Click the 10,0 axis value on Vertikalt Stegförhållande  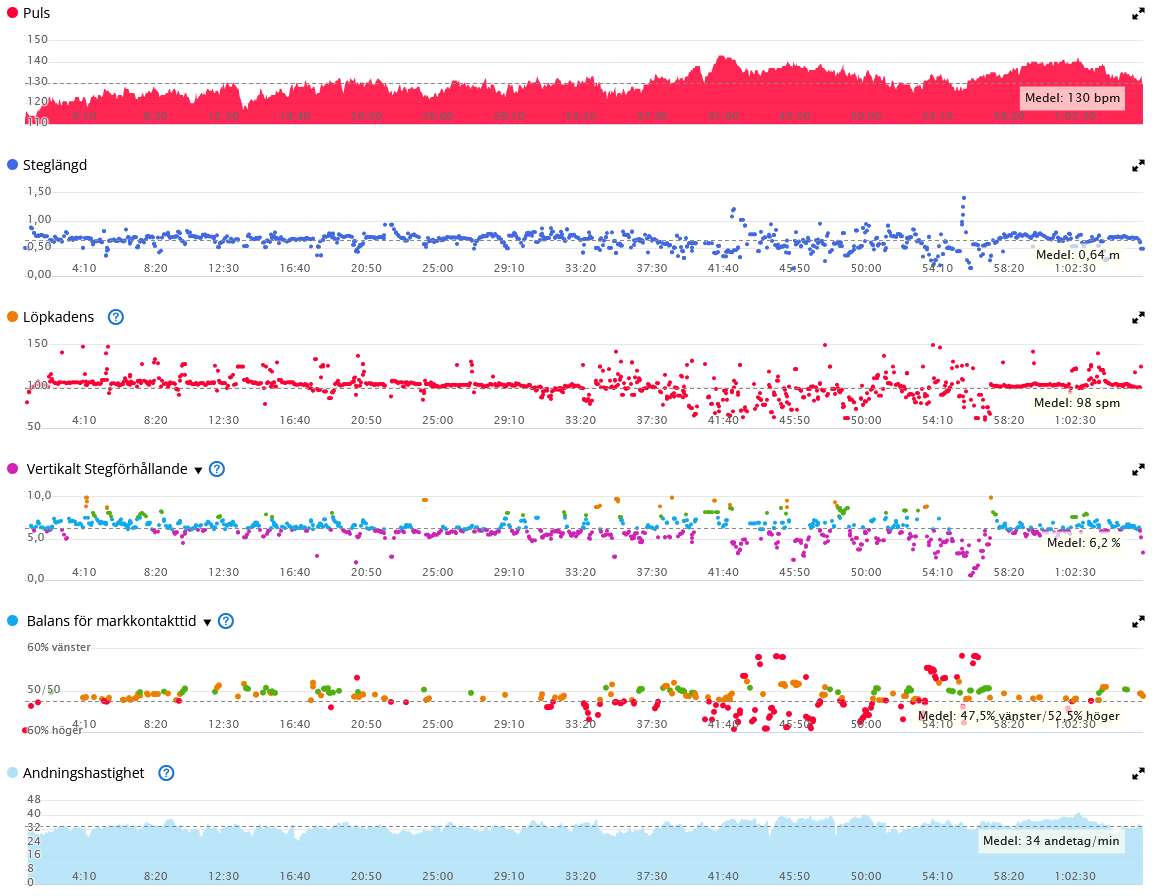tap(39, 495)
